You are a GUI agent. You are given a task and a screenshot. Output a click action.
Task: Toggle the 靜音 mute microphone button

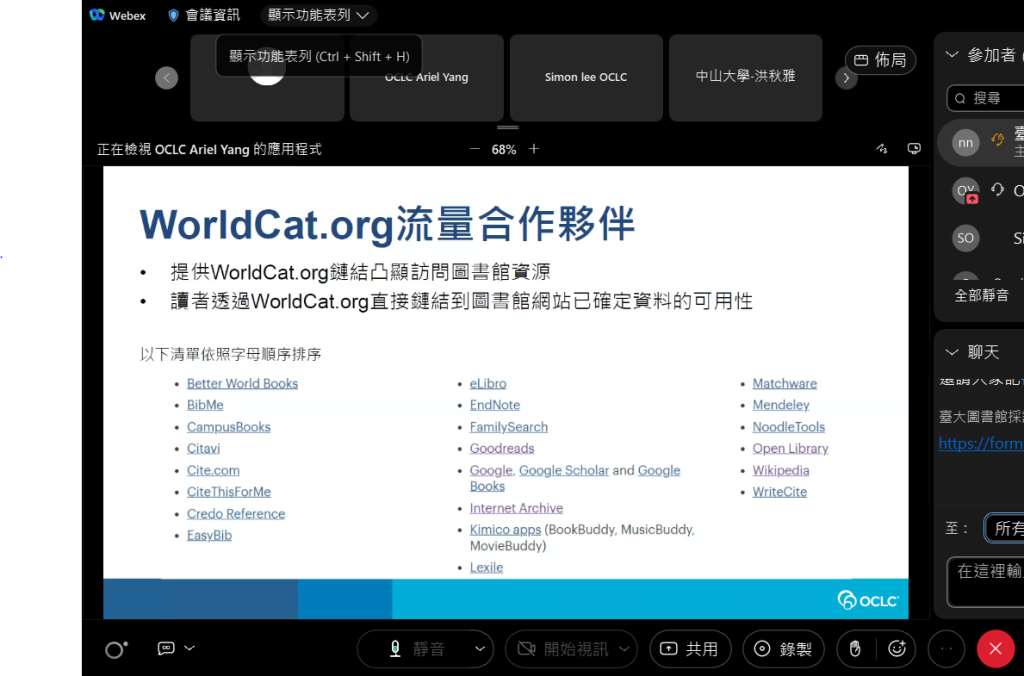click(417, 649)
